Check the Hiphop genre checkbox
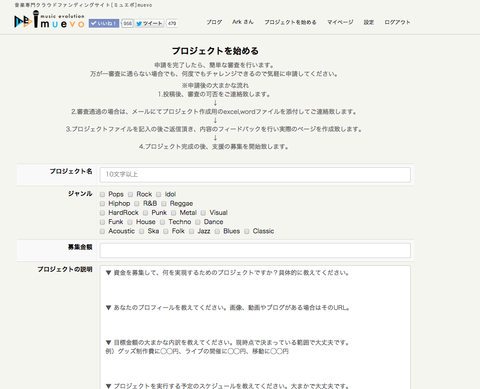 102,204
